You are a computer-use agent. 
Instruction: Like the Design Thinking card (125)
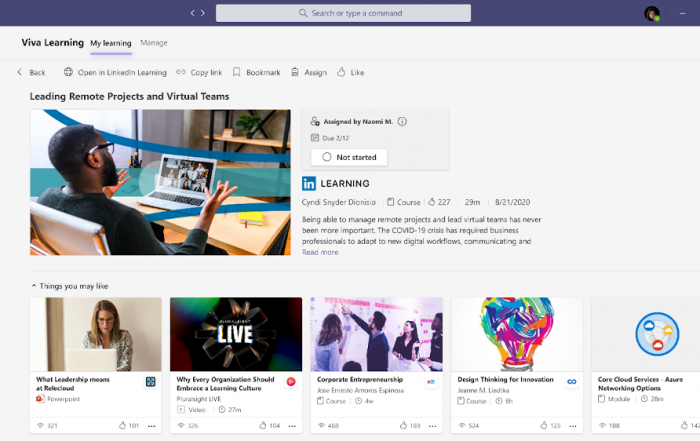pos(544,425)
